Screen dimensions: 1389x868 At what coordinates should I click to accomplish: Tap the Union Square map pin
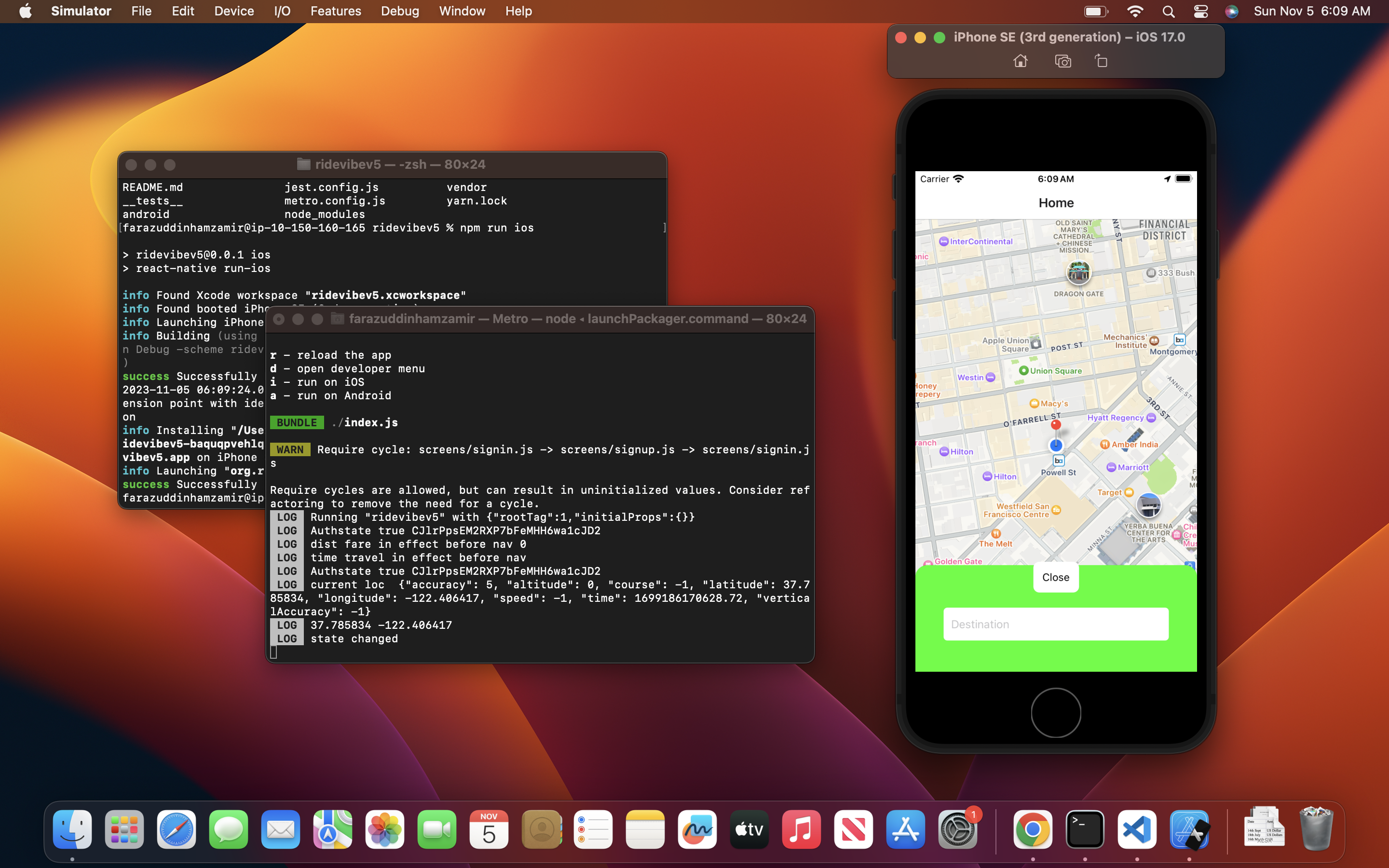(1023, 371)
